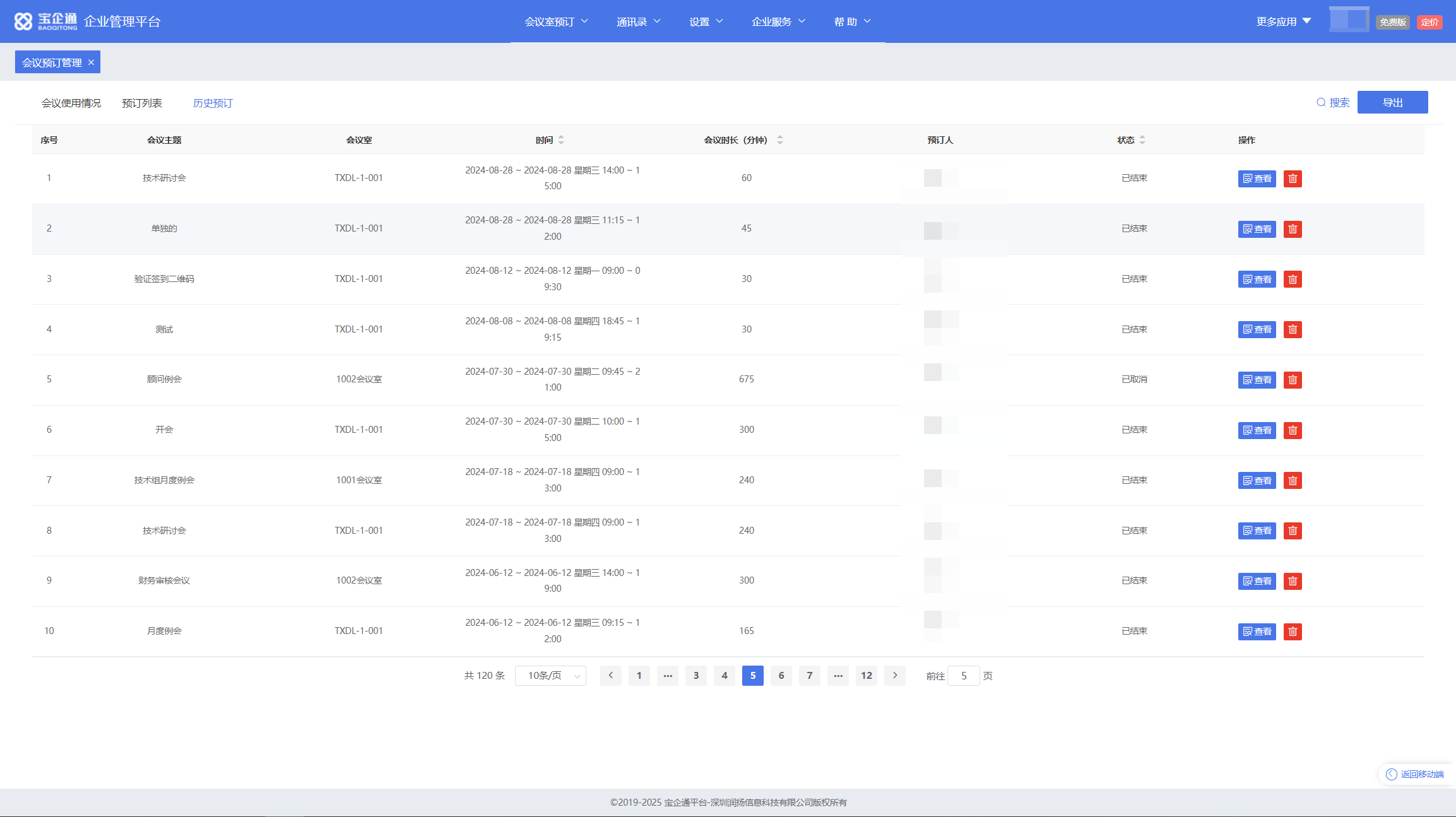Open the 企业服务 menu
Image resolution: width=1456 pixels, height=817 pixels.
pyautogui.click(x=778, y=22)
